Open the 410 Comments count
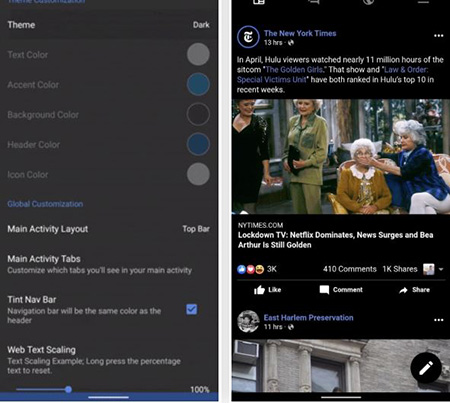450x403 pixels. [x=349, y=269]
